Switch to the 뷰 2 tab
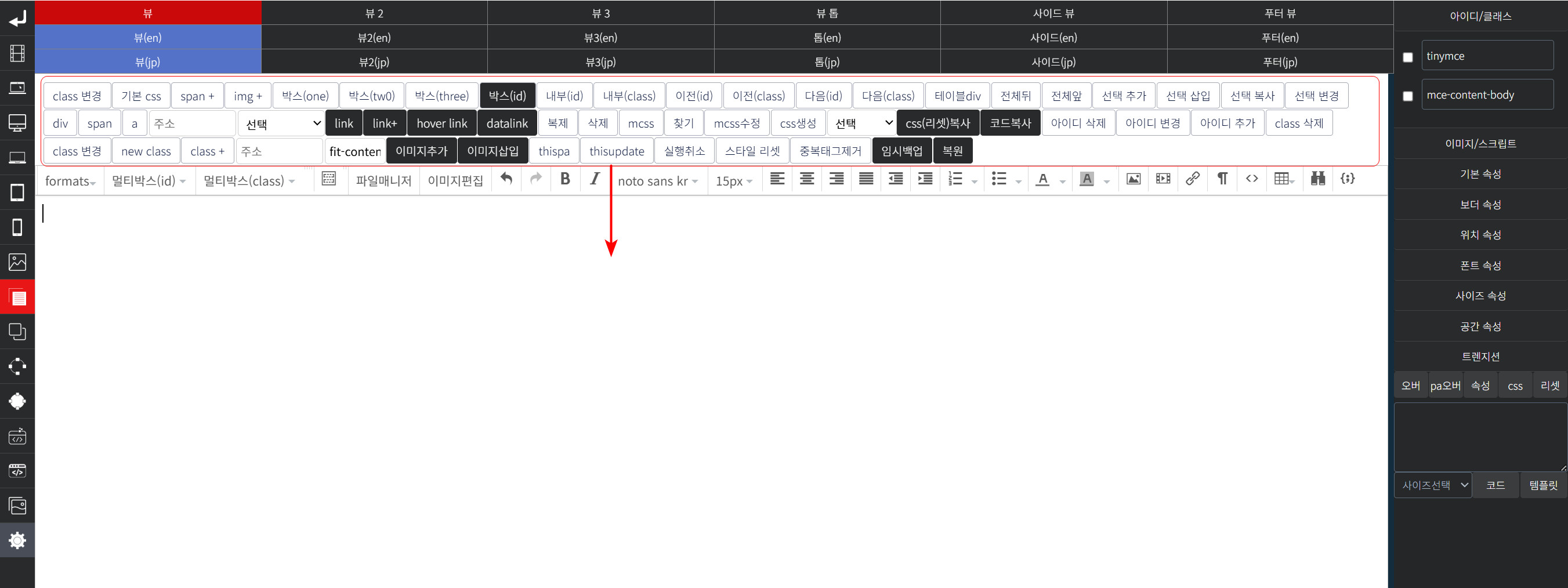 click(x=374, y=13)
